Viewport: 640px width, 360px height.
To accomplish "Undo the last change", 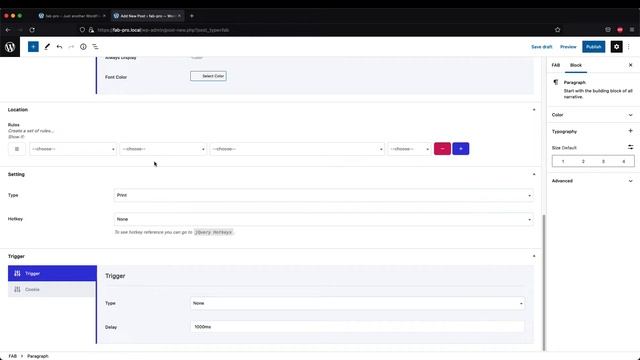I will (x=59, y=47).
